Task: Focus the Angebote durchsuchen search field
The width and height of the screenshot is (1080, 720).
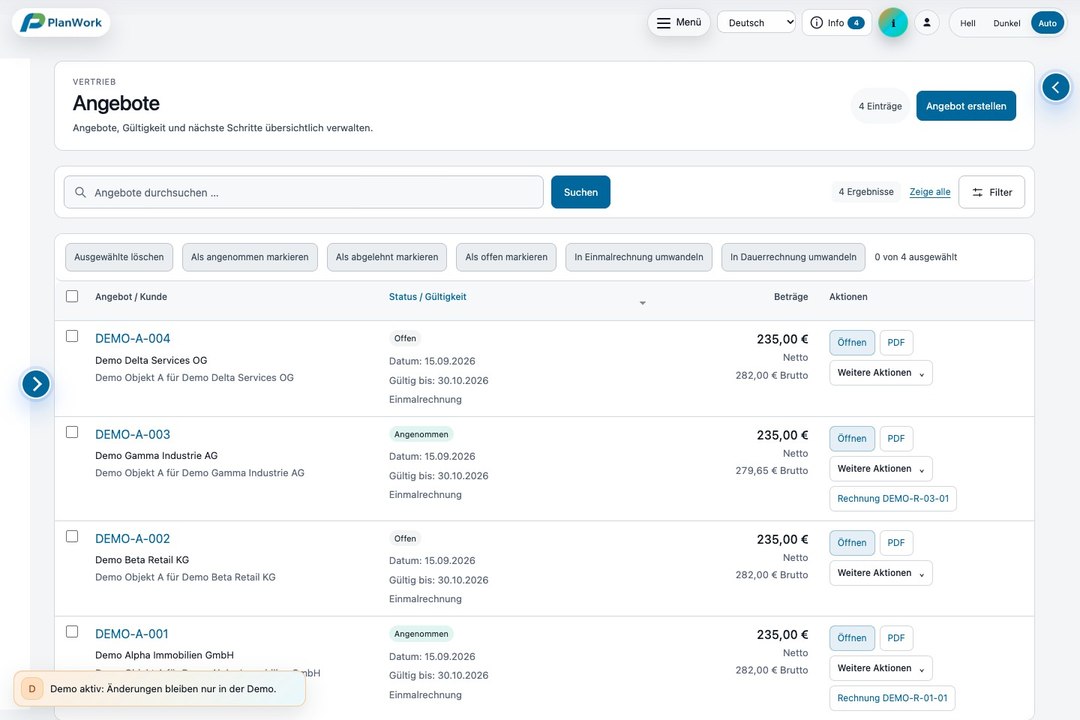Action: pos(303,192)
